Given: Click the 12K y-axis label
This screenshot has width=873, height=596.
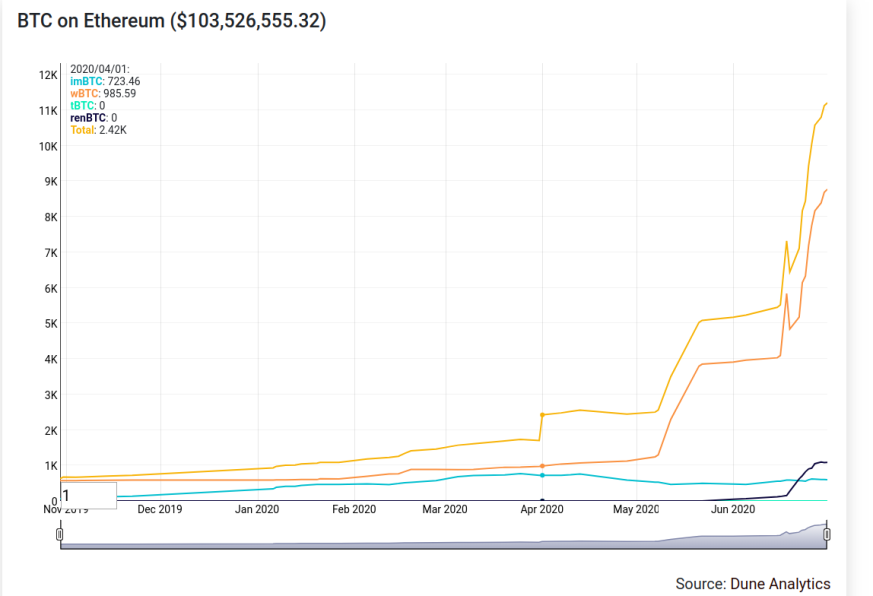Looking at the screenshot, I should pos(48,75).
